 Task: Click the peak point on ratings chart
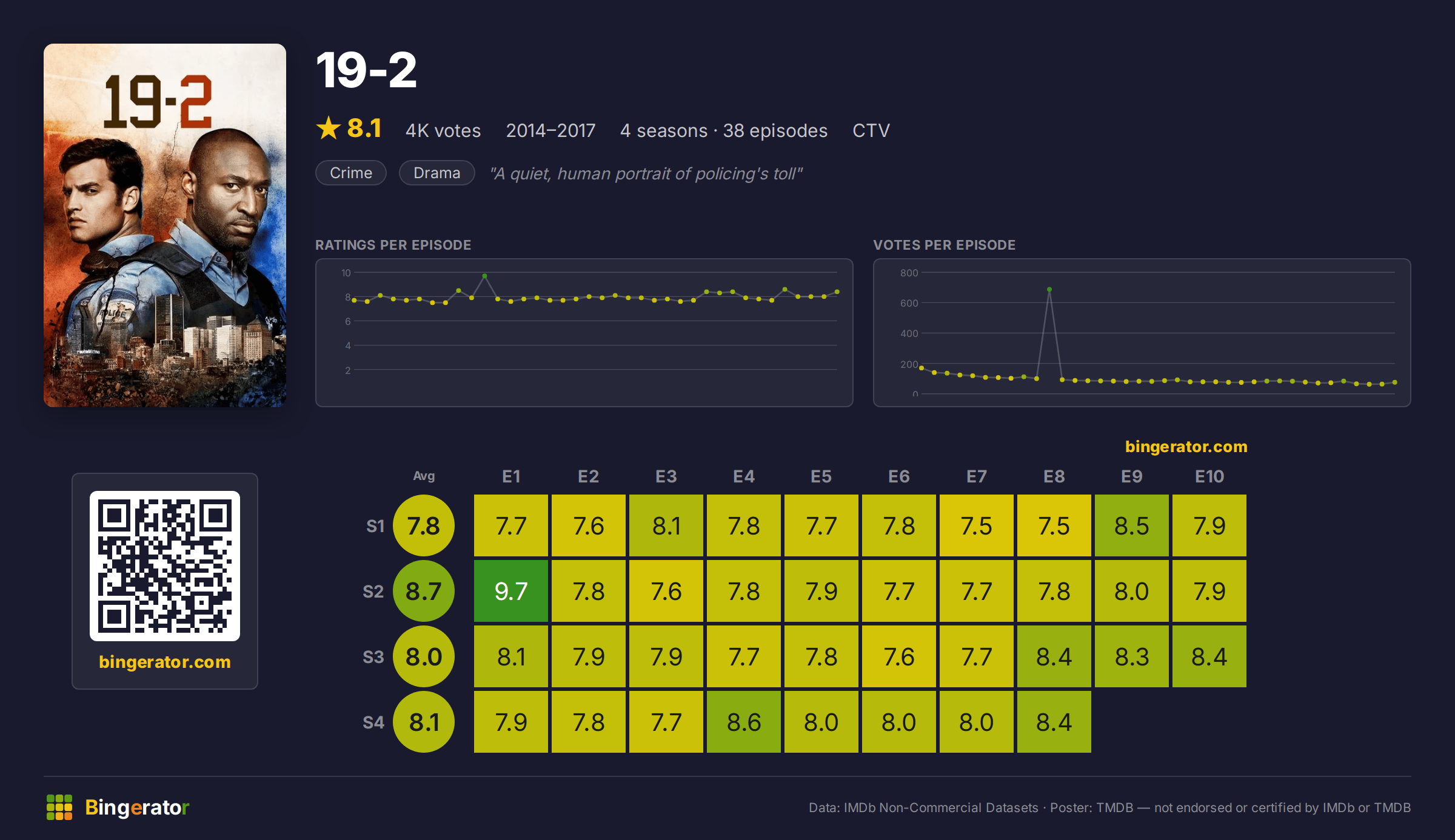(x=484, y=276)
